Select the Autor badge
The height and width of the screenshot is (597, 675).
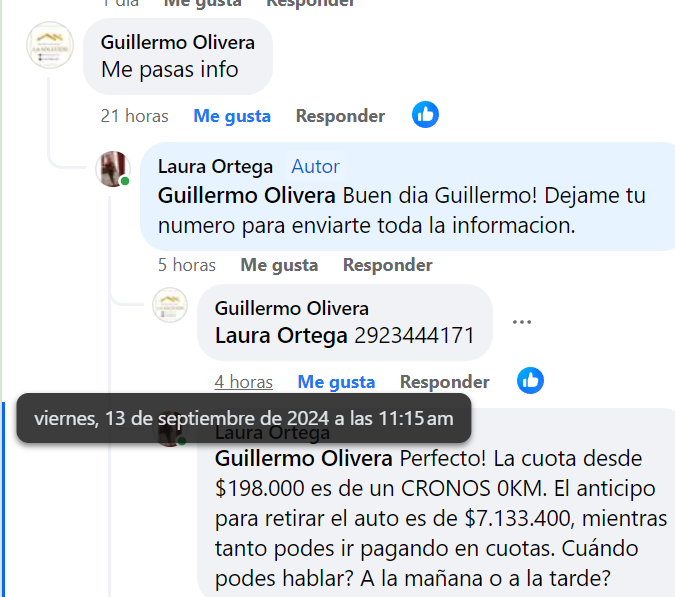(316, 167)
